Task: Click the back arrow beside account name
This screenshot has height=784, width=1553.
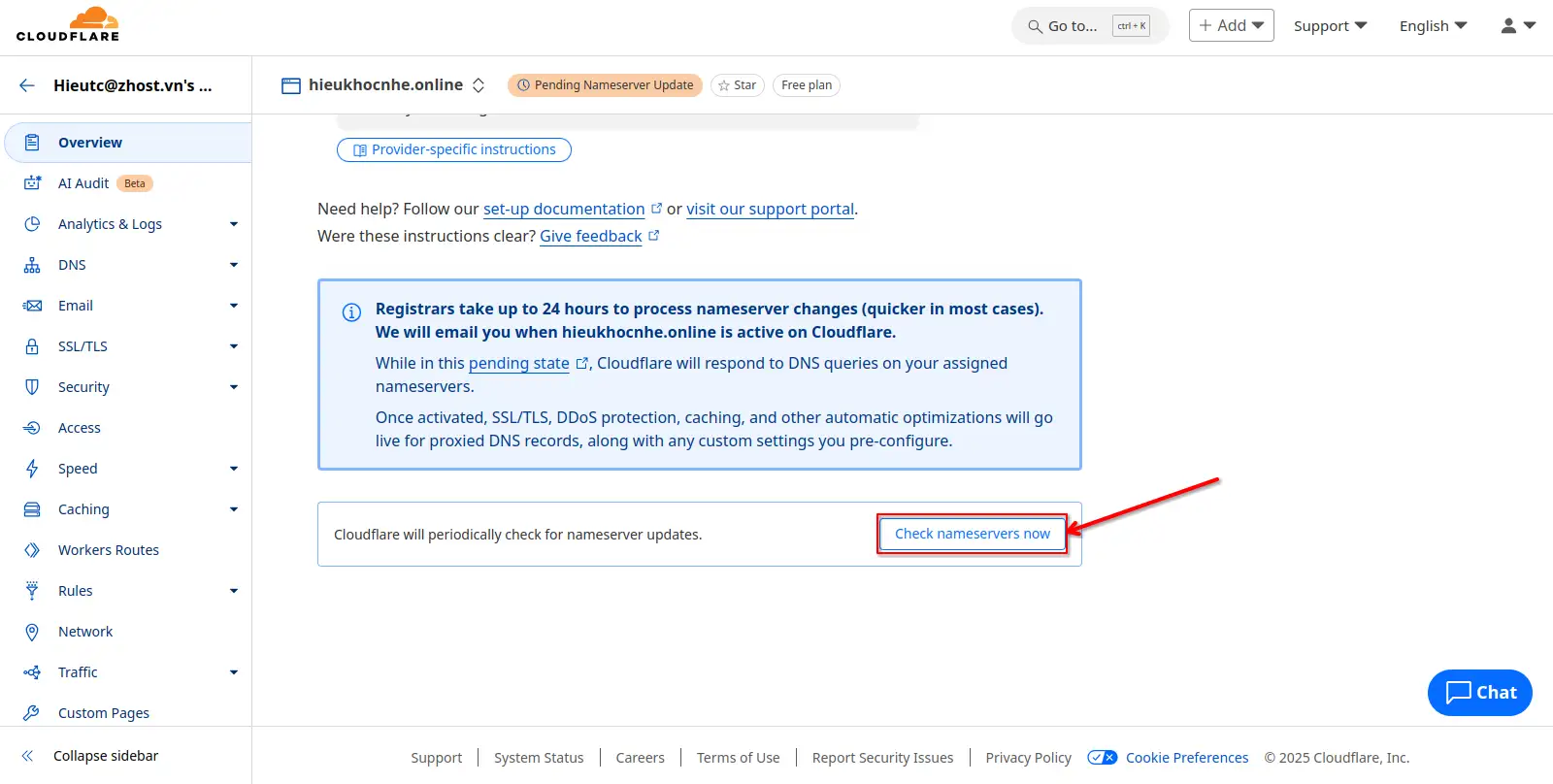Action: 27,85
